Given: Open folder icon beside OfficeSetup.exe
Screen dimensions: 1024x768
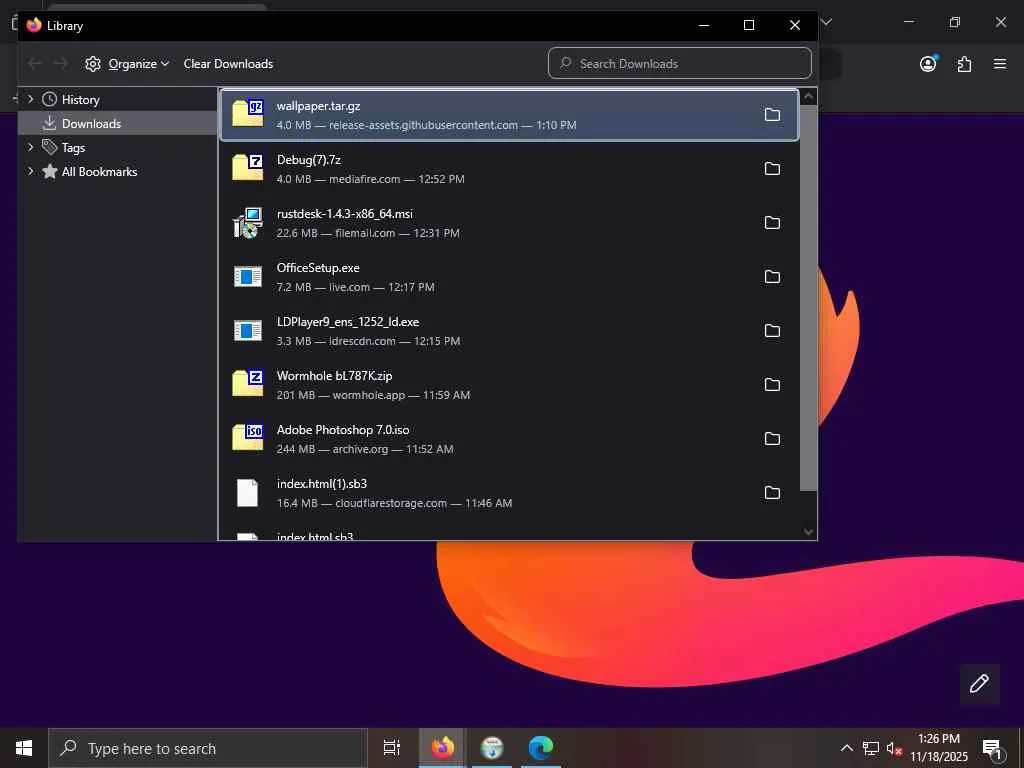Looking at the screenshot, I should pyautogui.click(x=772, y=277).
